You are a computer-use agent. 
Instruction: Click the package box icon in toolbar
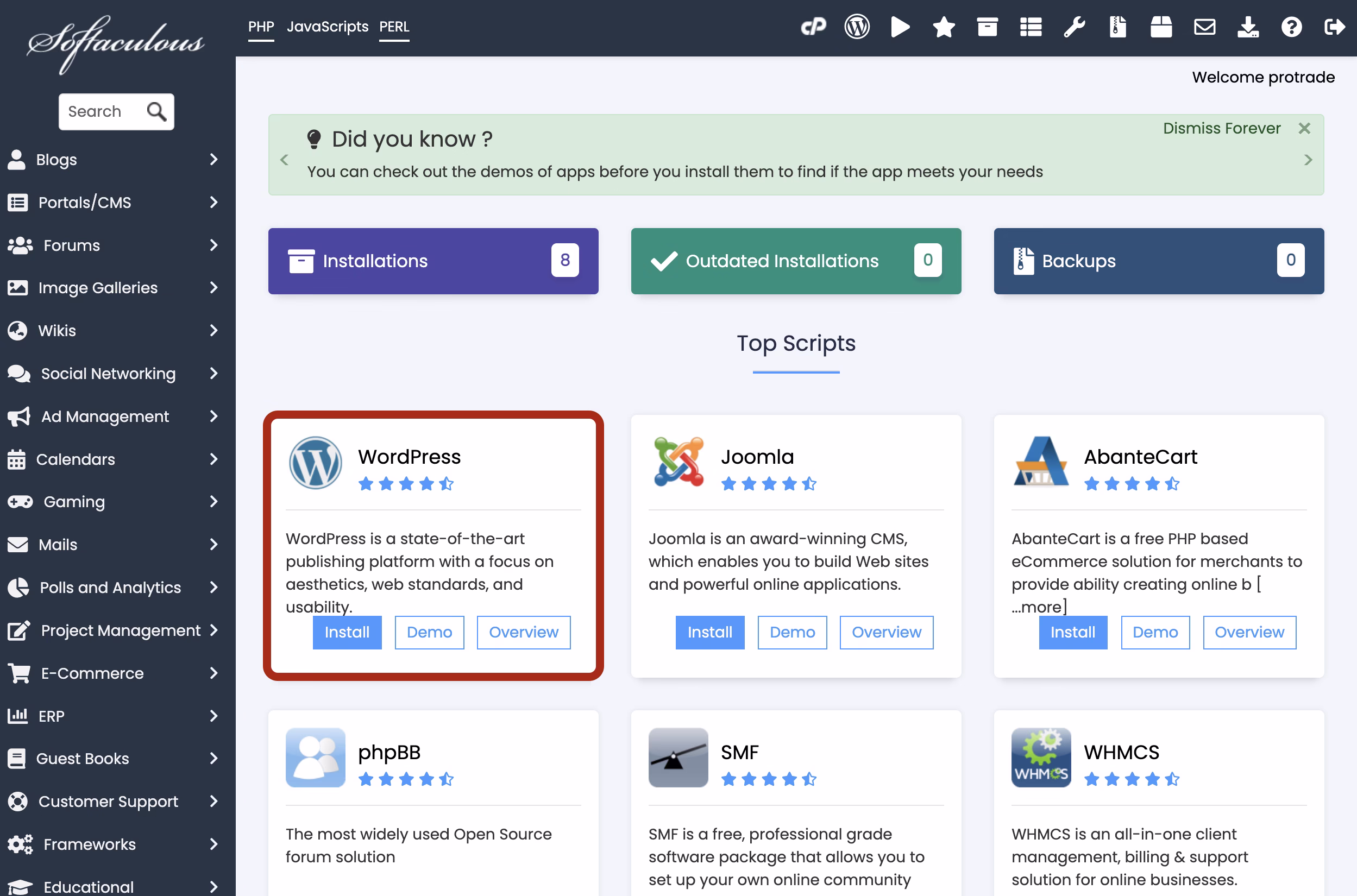tap(1161, 27)
